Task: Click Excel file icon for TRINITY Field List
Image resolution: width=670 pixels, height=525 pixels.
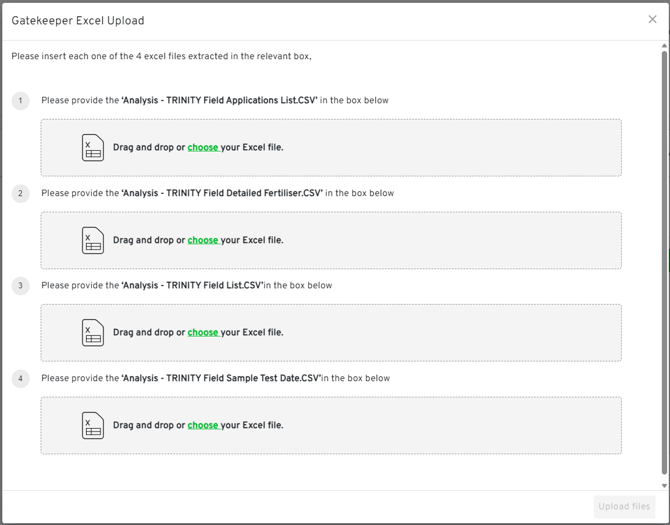Action: click(x=93, y=333)
